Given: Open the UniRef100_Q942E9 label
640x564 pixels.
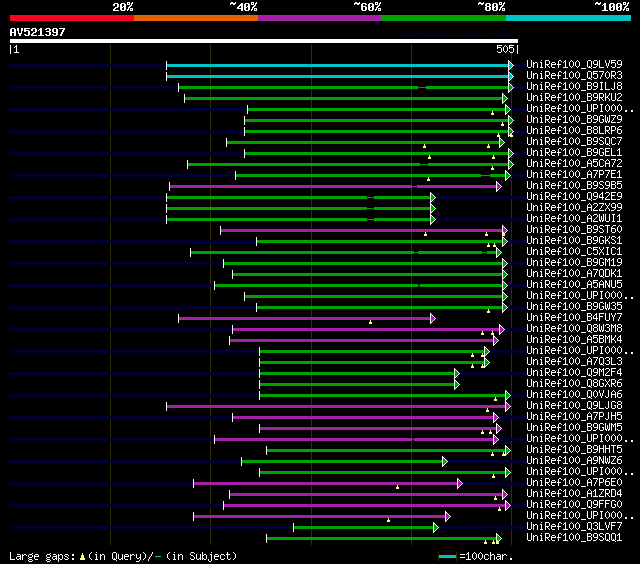Looking at the screenshot, I should pyautogui.click(x=574, y=197).
